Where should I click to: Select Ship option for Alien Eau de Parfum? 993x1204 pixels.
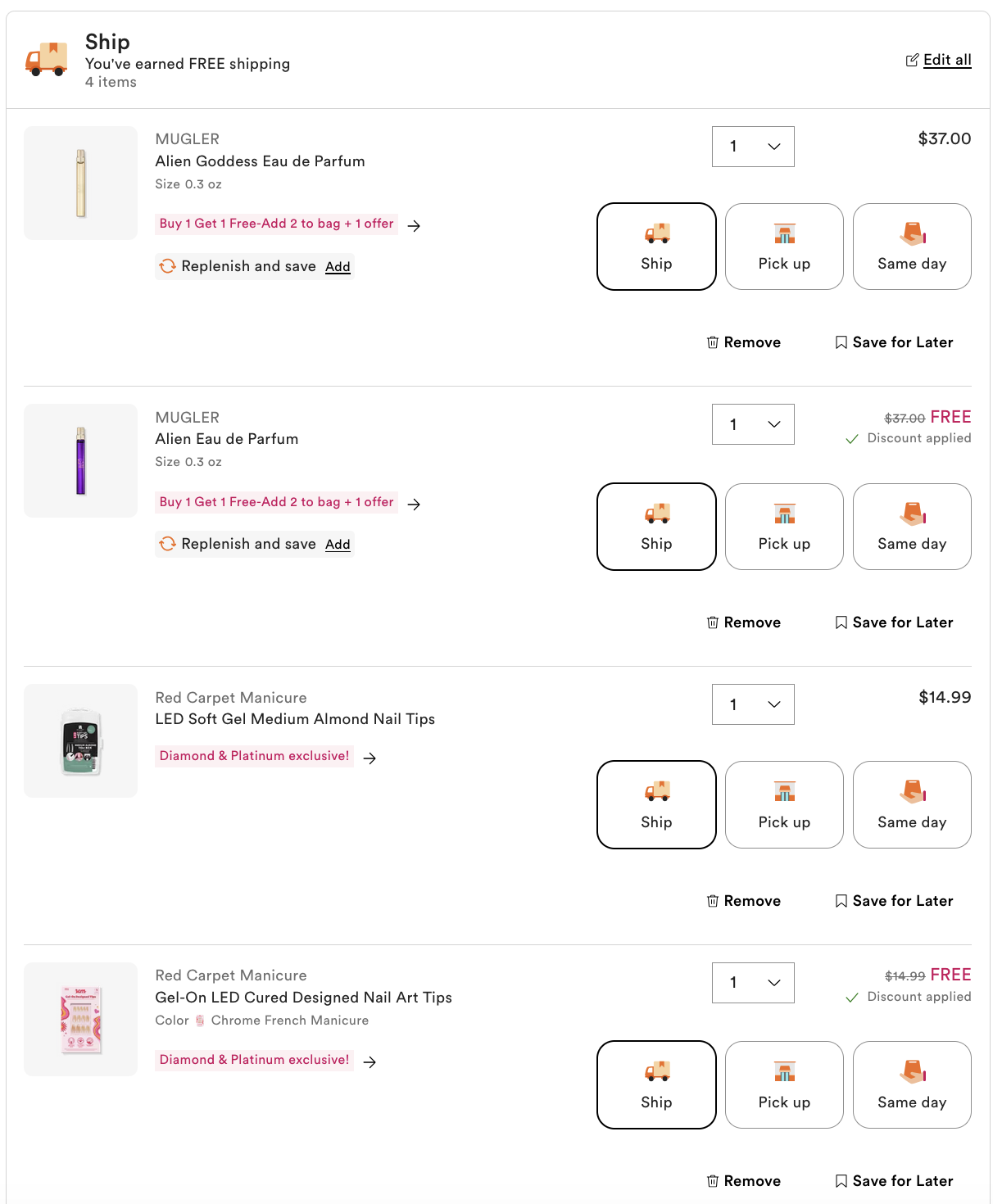tap(656, 527)
